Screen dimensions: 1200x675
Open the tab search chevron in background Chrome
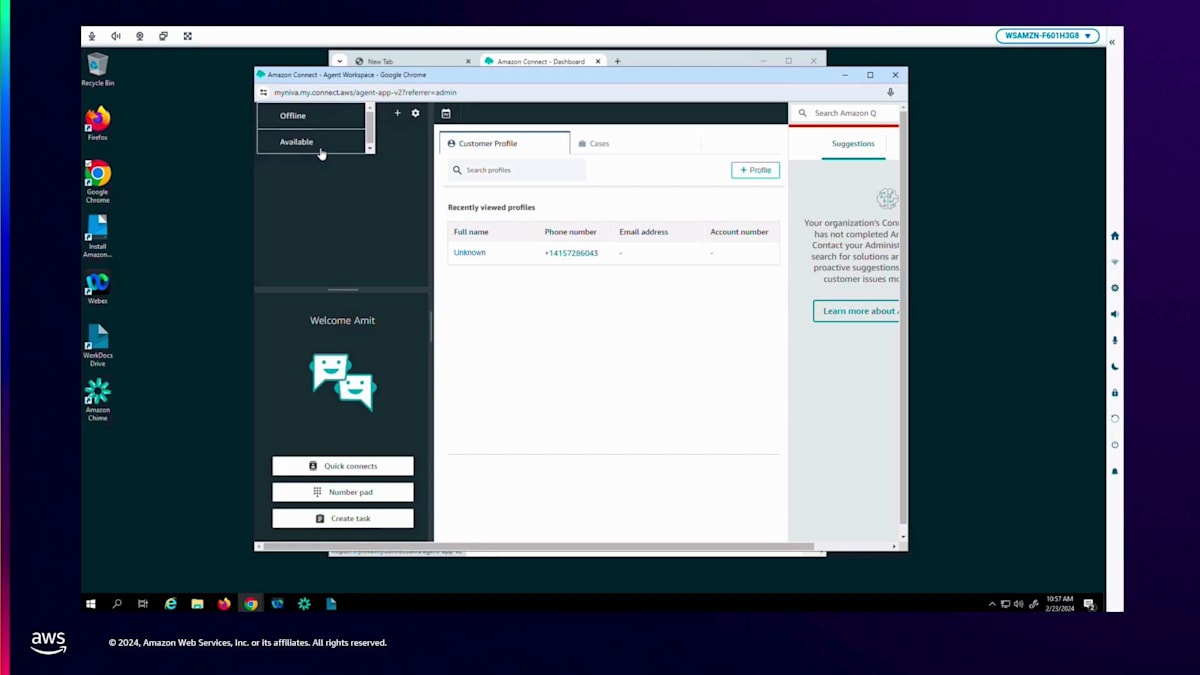click(339, 61)
